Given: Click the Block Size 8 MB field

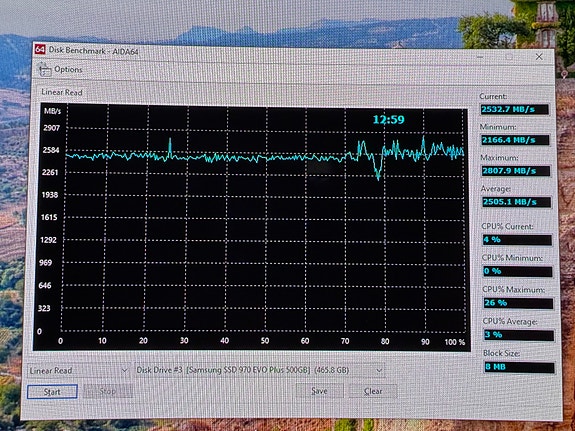Looking at the screenshot, I should tap(519, 367).
